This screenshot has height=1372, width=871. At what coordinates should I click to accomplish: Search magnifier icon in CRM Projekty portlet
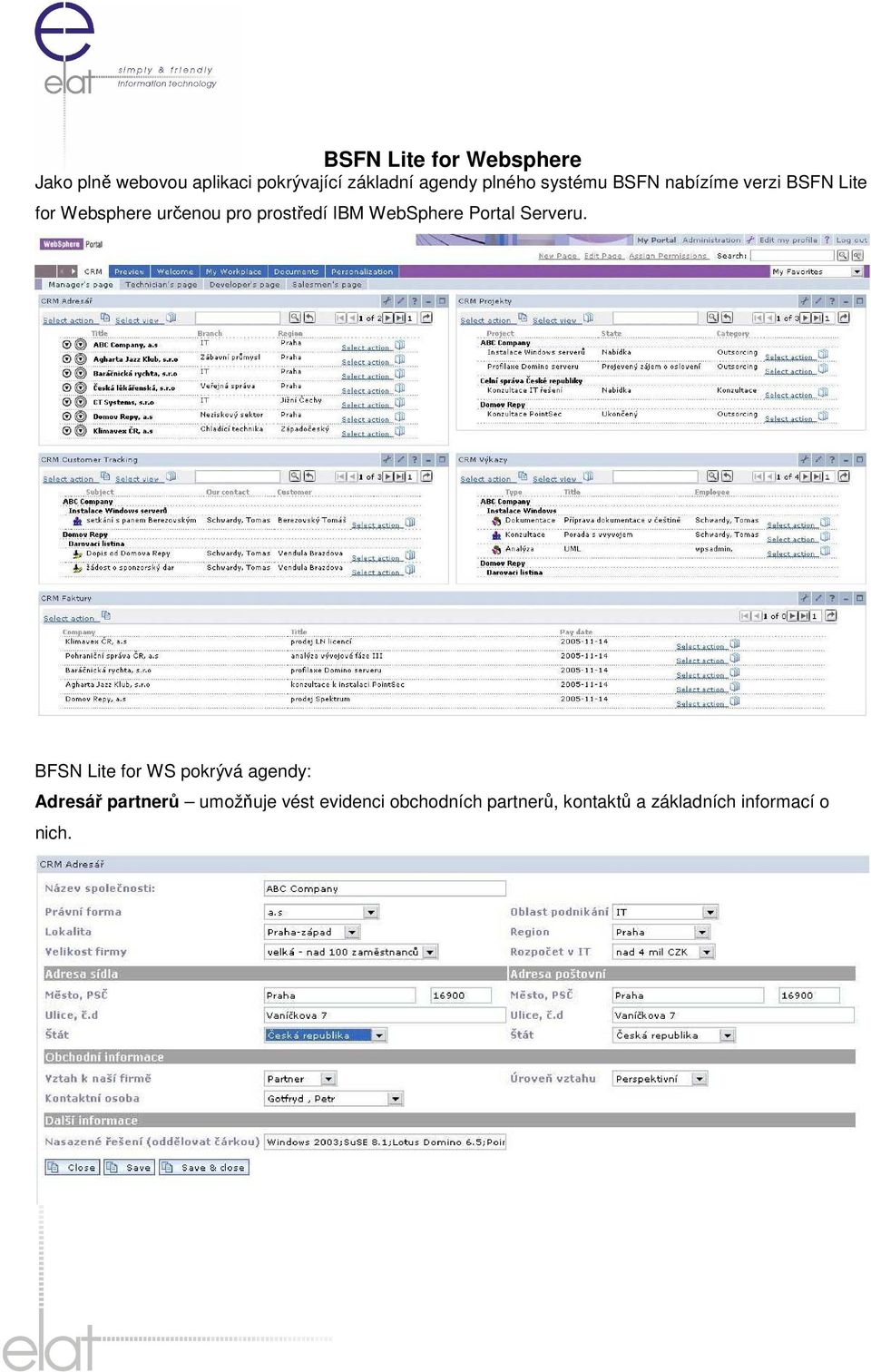[x=712, y=318]
